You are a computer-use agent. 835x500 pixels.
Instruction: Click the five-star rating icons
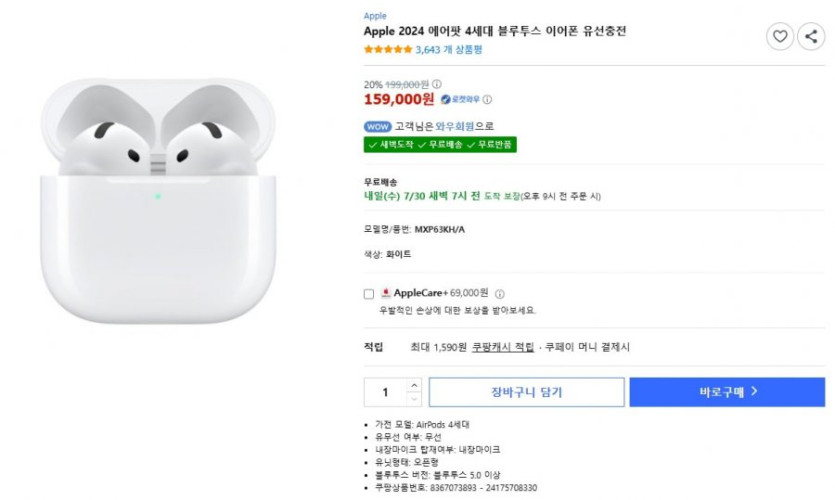[387, 49]
